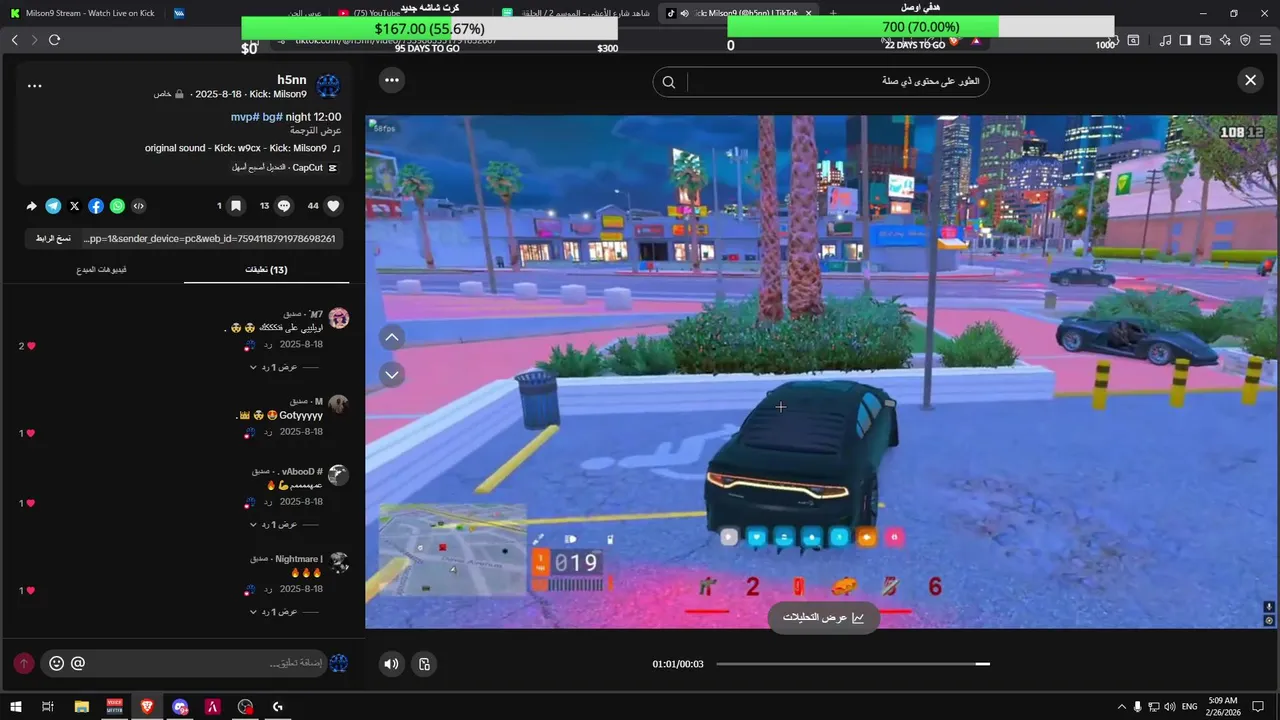Open vAbooD commenter avatar
Image resolution: width=1280 pixels, height=720 pixels.
tap(339, 475)
